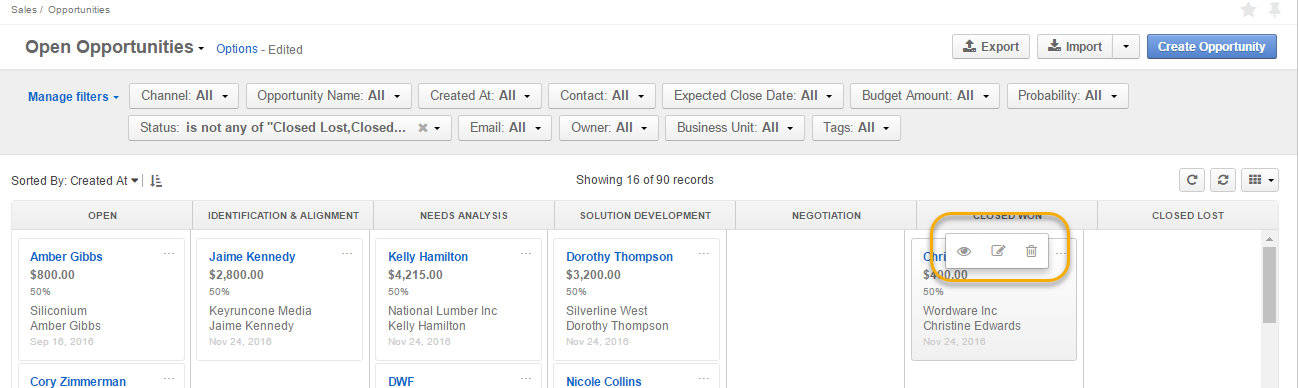Open the Probability filter dropdown
The image size is (1298, 388).
1067,96
